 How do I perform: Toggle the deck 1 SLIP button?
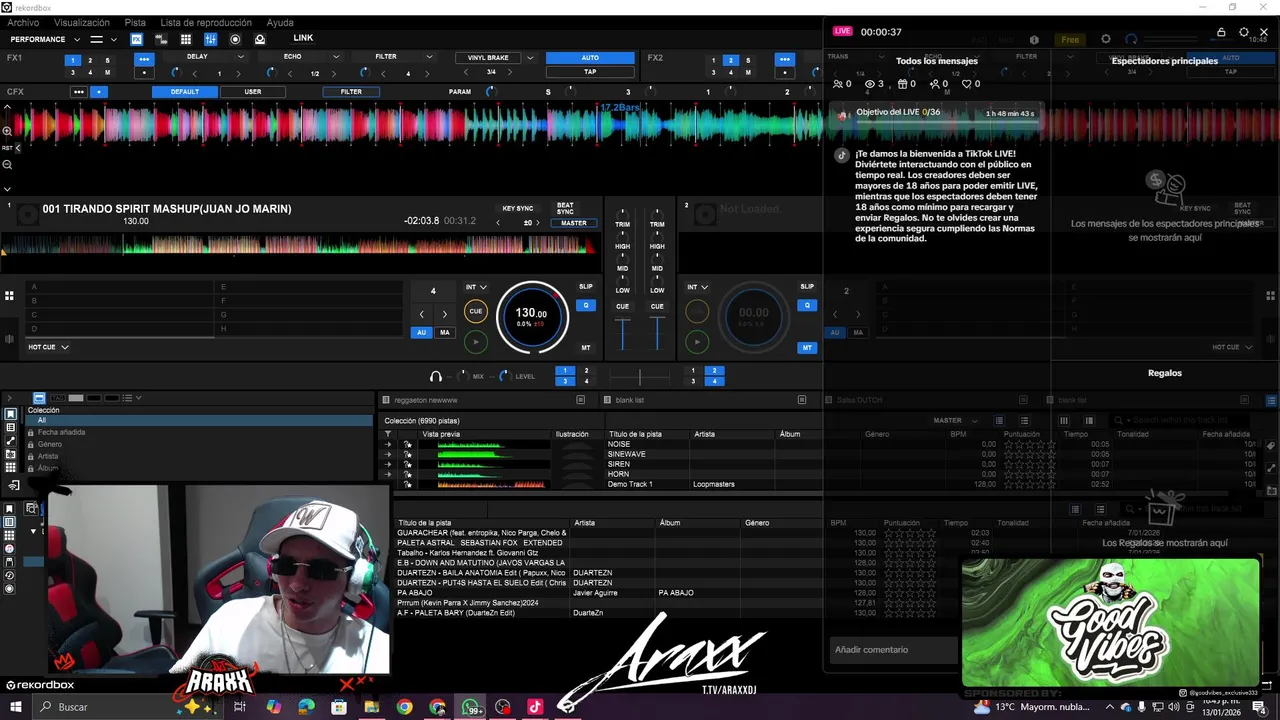click(x=586, y=287)
